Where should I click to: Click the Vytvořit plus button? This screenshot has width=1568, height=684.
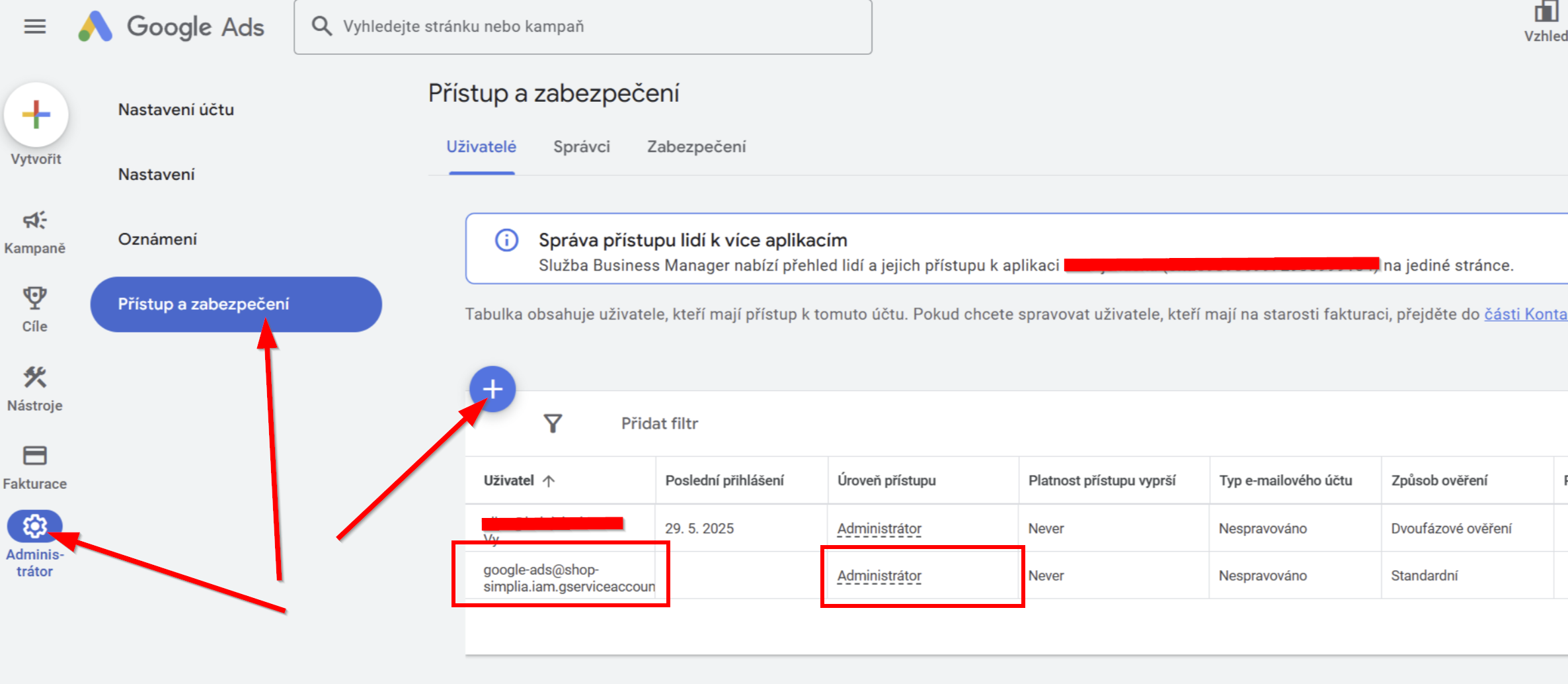(x=36, y=114)
